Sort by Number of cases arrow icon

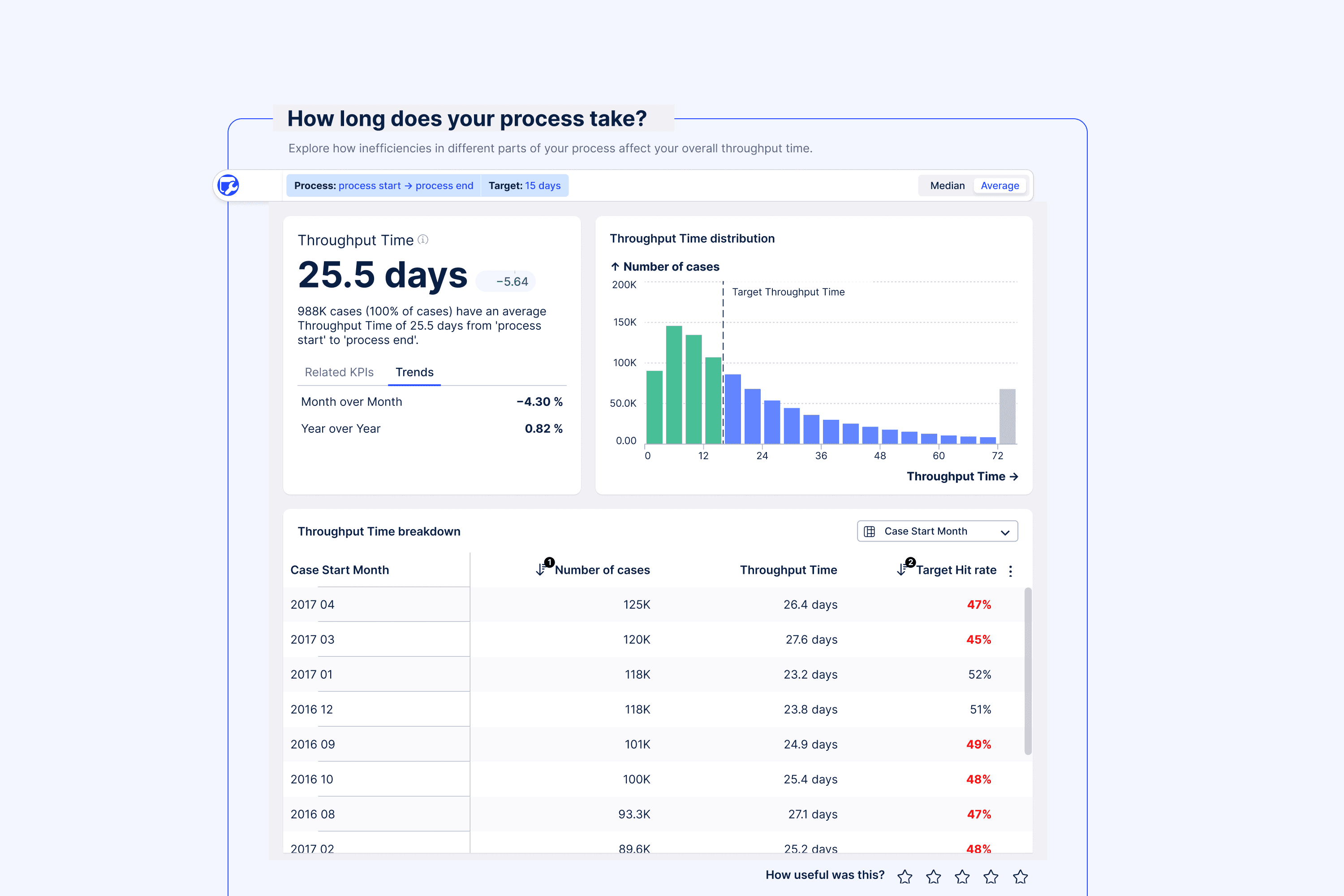click(x=541, y=569)
